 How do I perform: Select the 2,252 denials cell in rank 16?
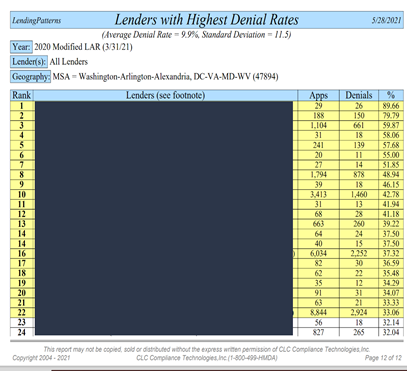[359, 253]
